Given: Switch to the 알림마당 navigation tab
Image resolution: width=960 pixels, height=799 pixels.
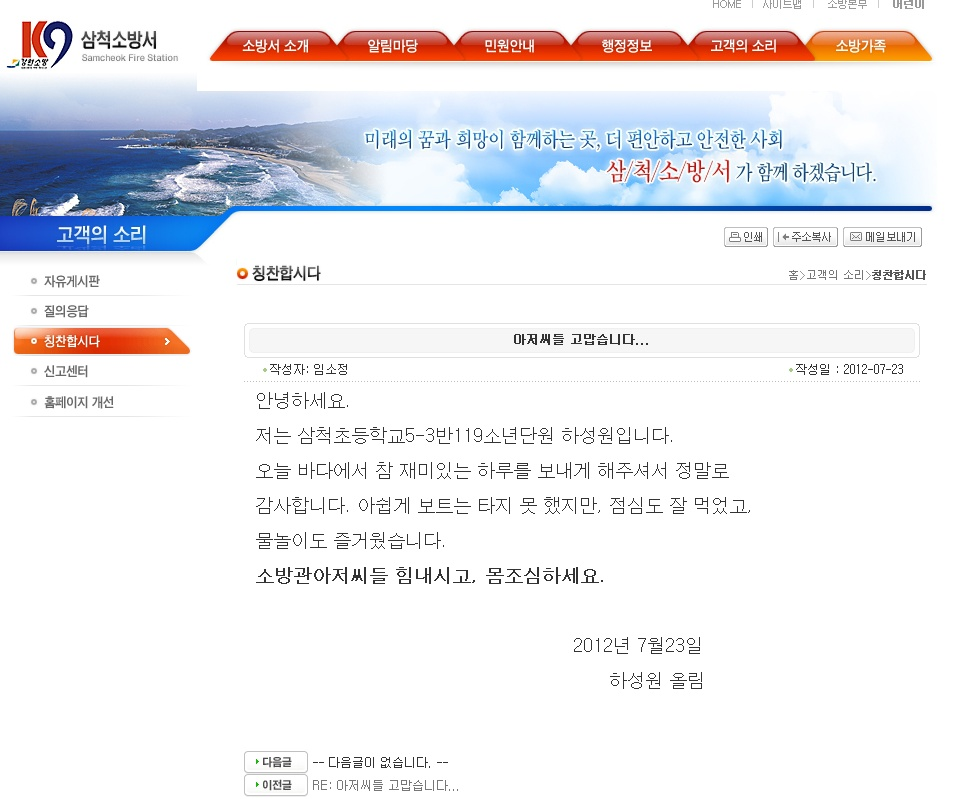Looking at the screenshot, I should [394, 44].
